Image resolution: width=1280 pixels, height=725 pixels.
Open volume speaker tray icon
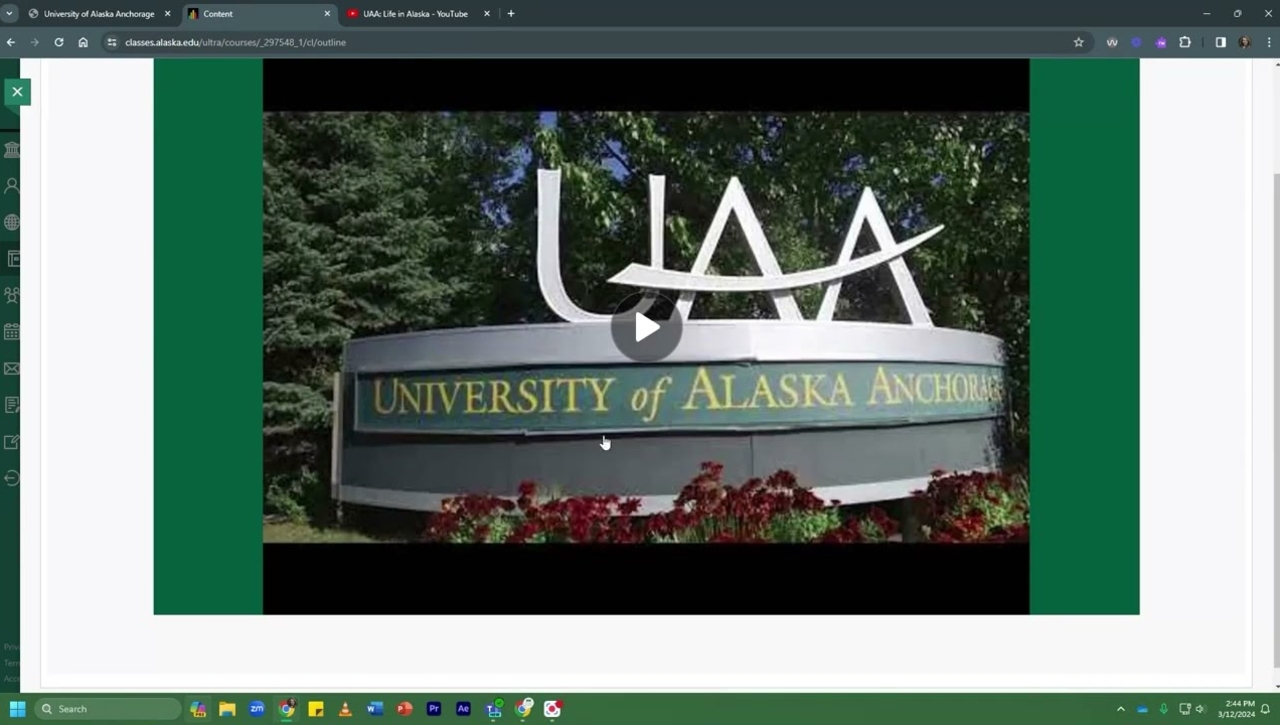click(1200, 709)
